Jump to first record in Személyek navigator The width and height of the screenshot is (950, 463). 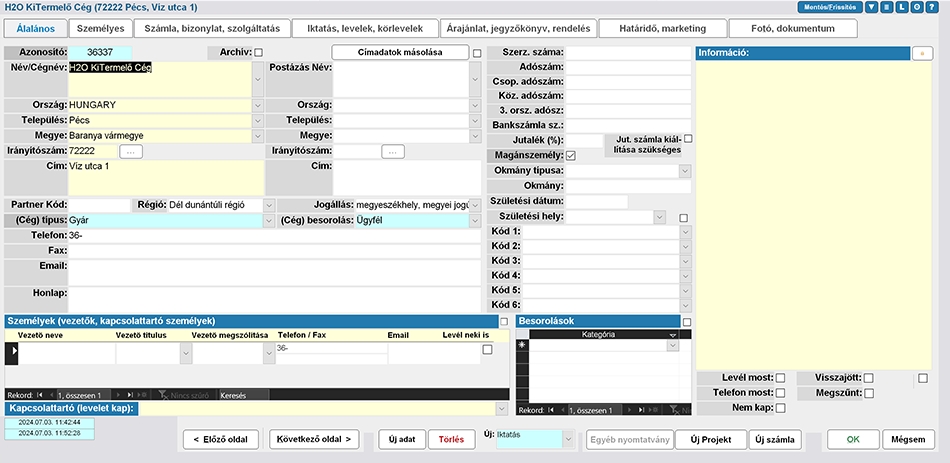point(43,395)
